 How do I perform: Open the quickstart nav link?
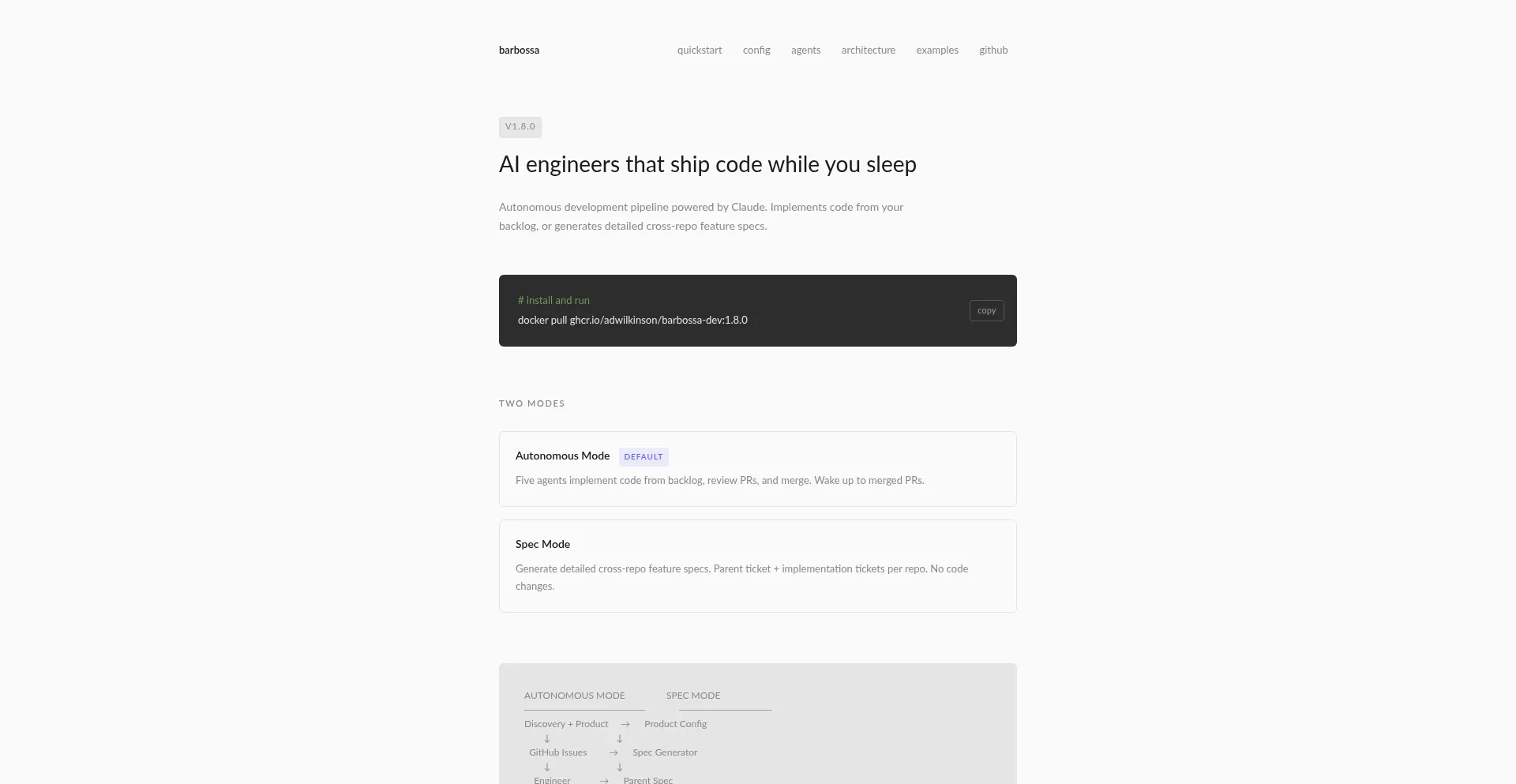tap(700, 51)
